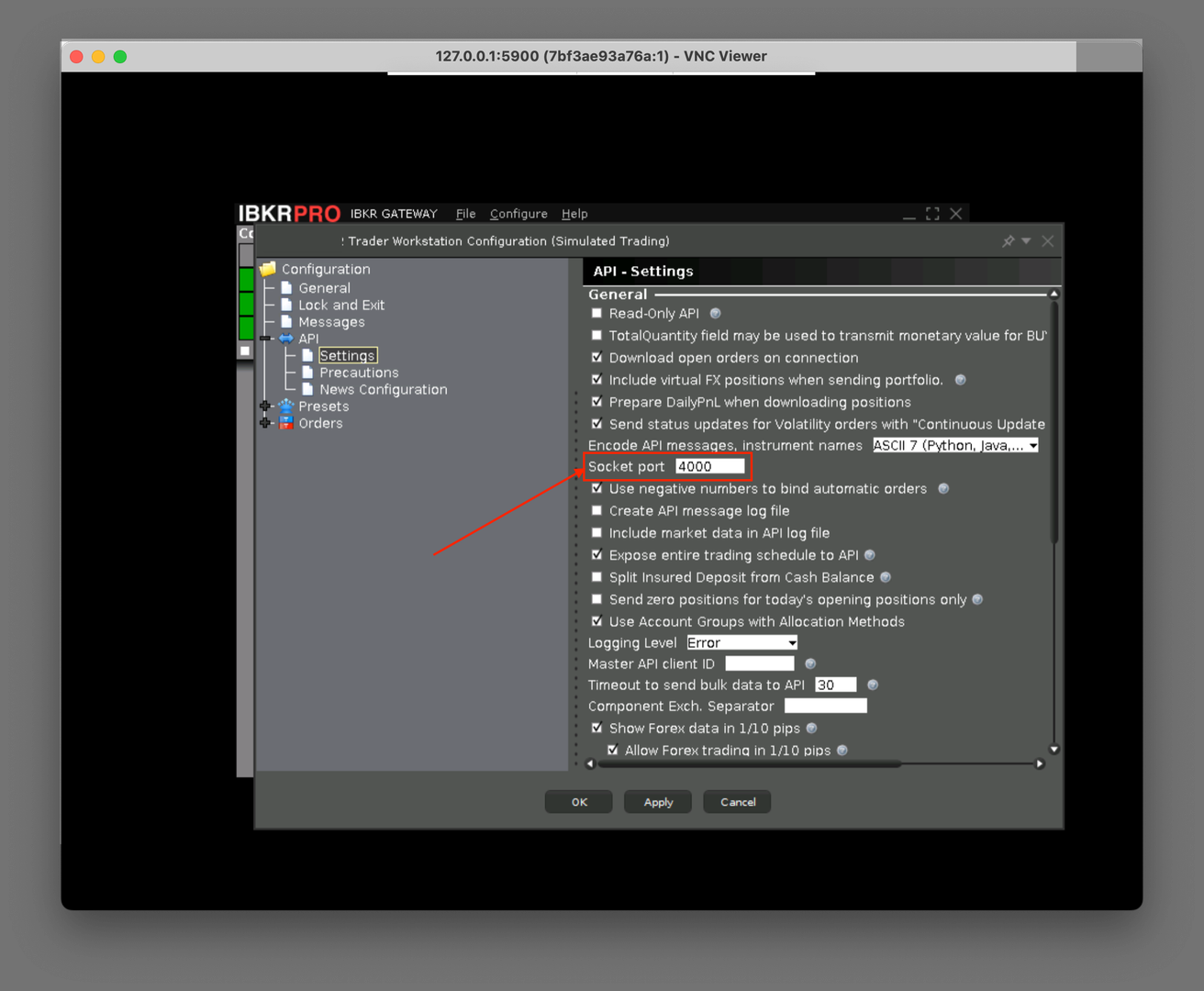Click info icon beside Show Forex data in 1/10 pips
Viewport: 1204px width, 991px height.
[811, 729]
